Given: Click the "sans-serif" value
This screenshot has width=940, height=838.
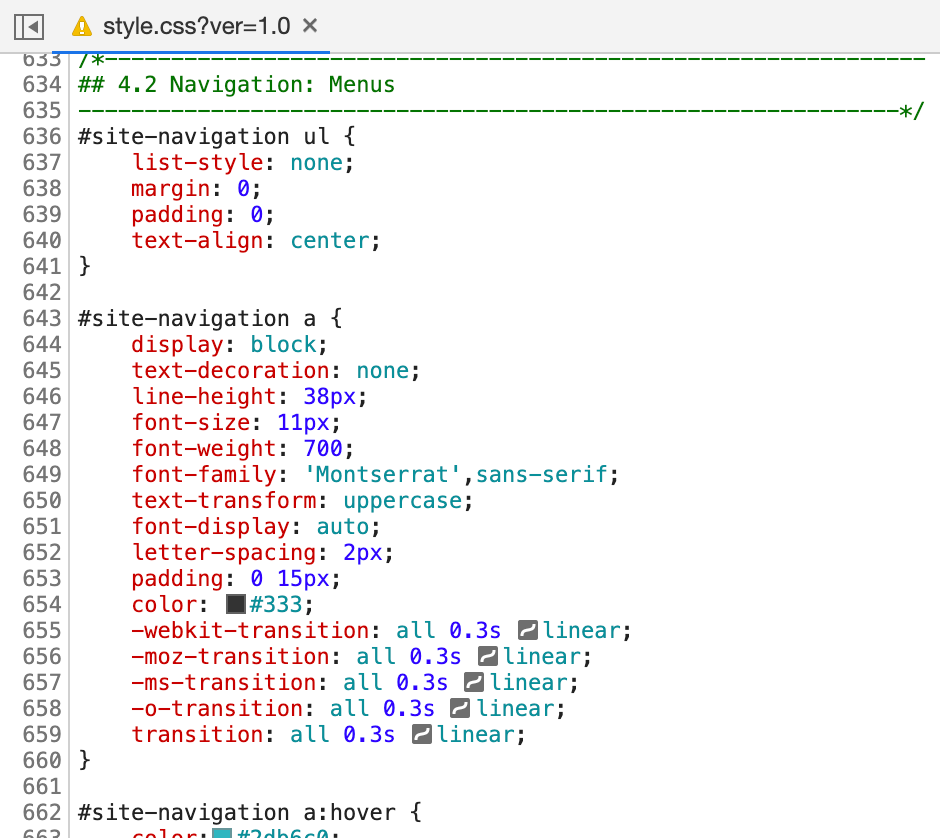Looking at the screenshot, I should pos(542,474).
